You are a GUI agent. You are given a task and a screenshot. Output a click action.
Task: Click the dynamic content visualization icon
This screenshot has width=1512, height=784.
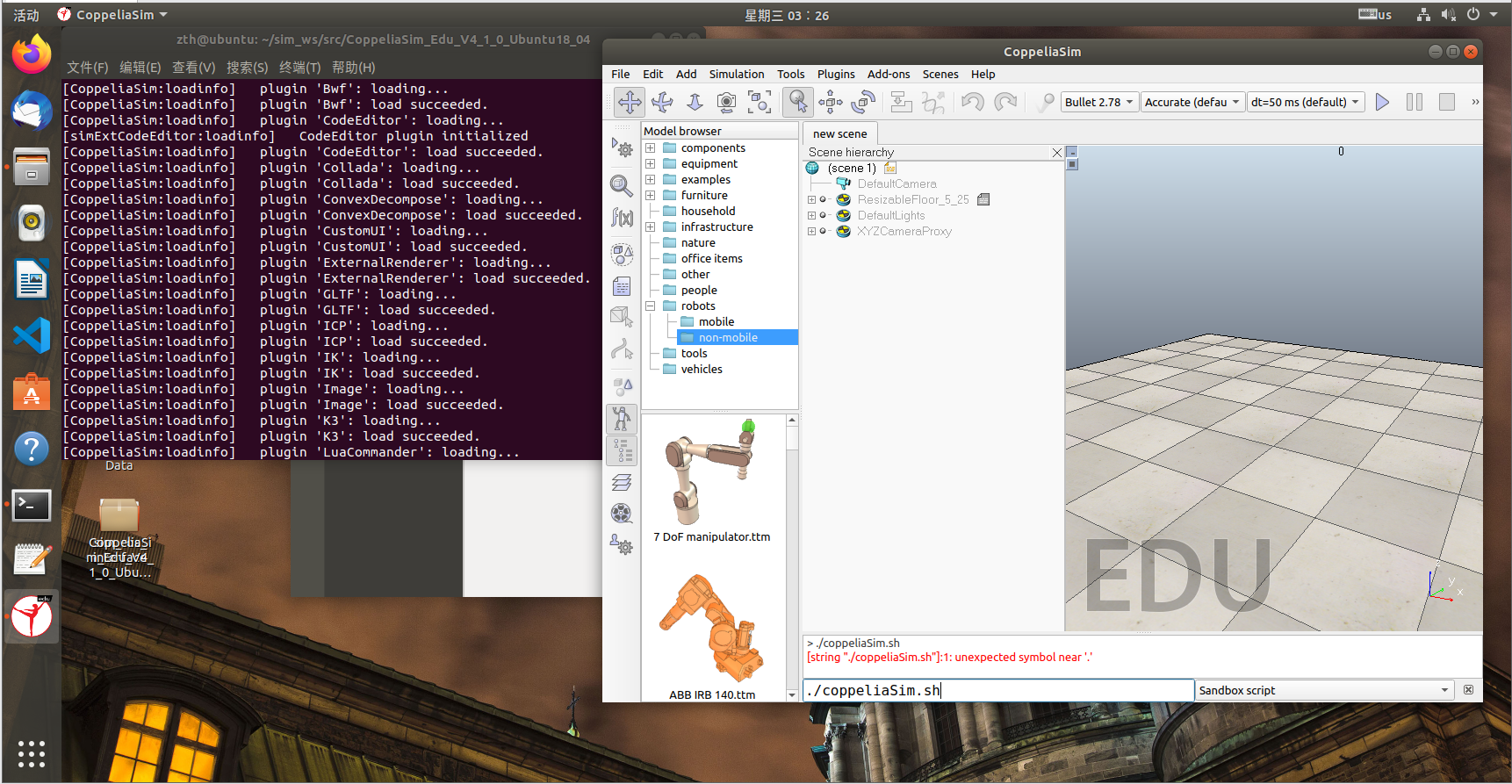(x=1044, y=102)
